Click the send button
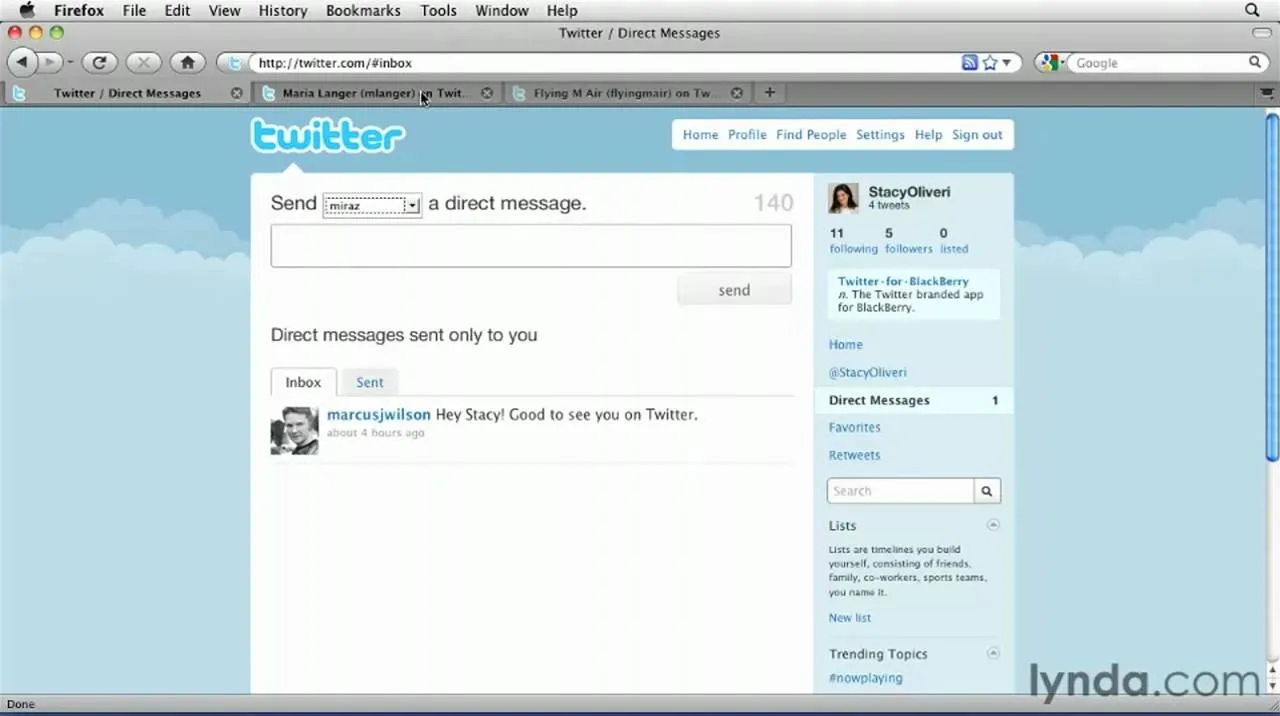Image resolution: width=1280 pixels, height=716 pixels. 734,290
